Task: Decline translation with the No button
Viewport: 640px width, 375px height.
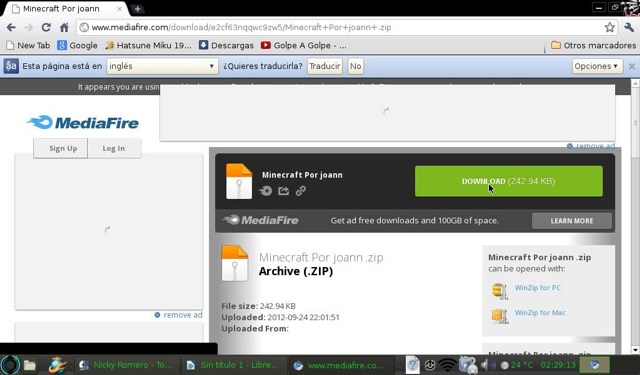Action: tap(356, 66)
